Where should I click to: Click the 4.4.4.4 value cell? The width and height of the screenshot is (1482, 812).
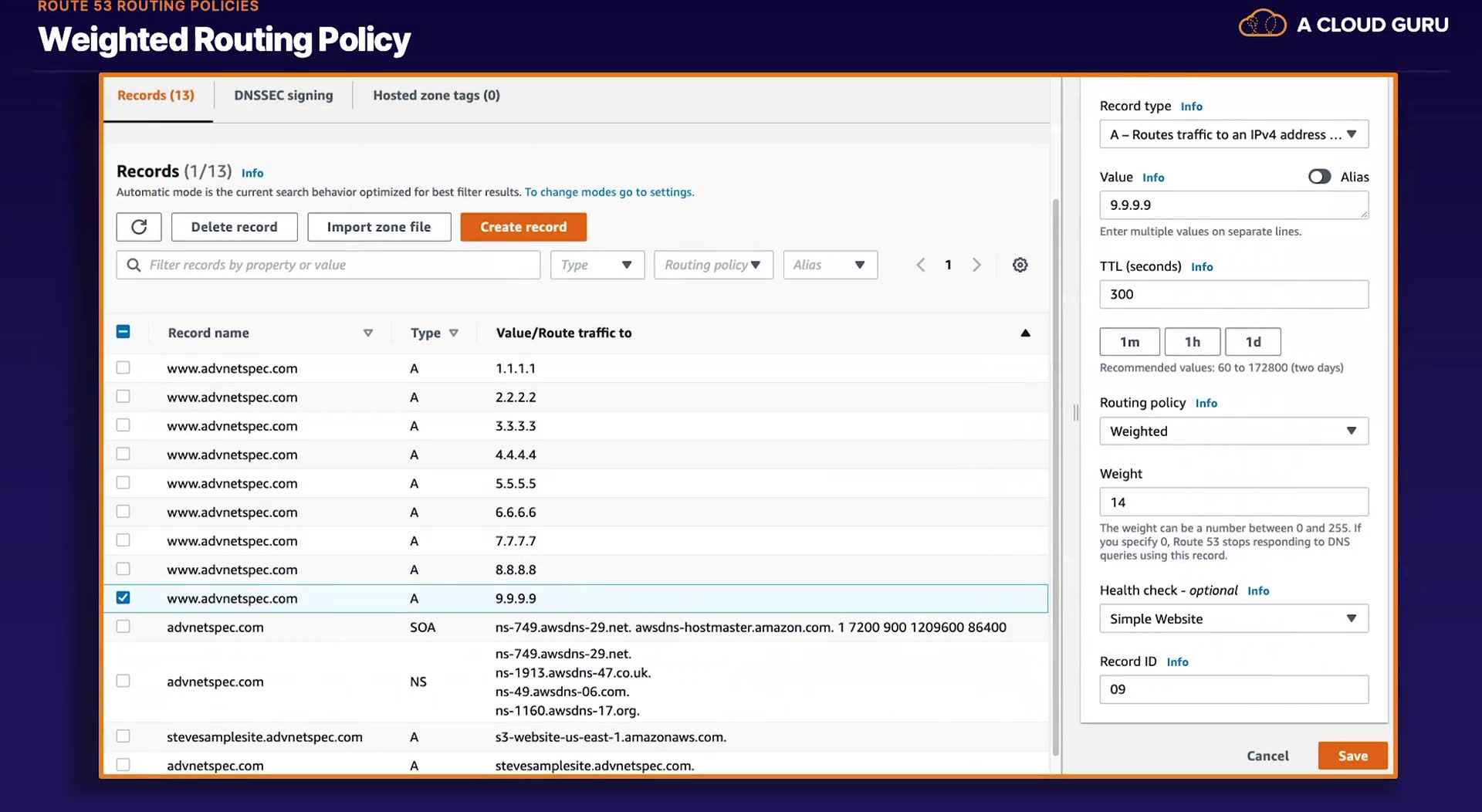(516, 455)
